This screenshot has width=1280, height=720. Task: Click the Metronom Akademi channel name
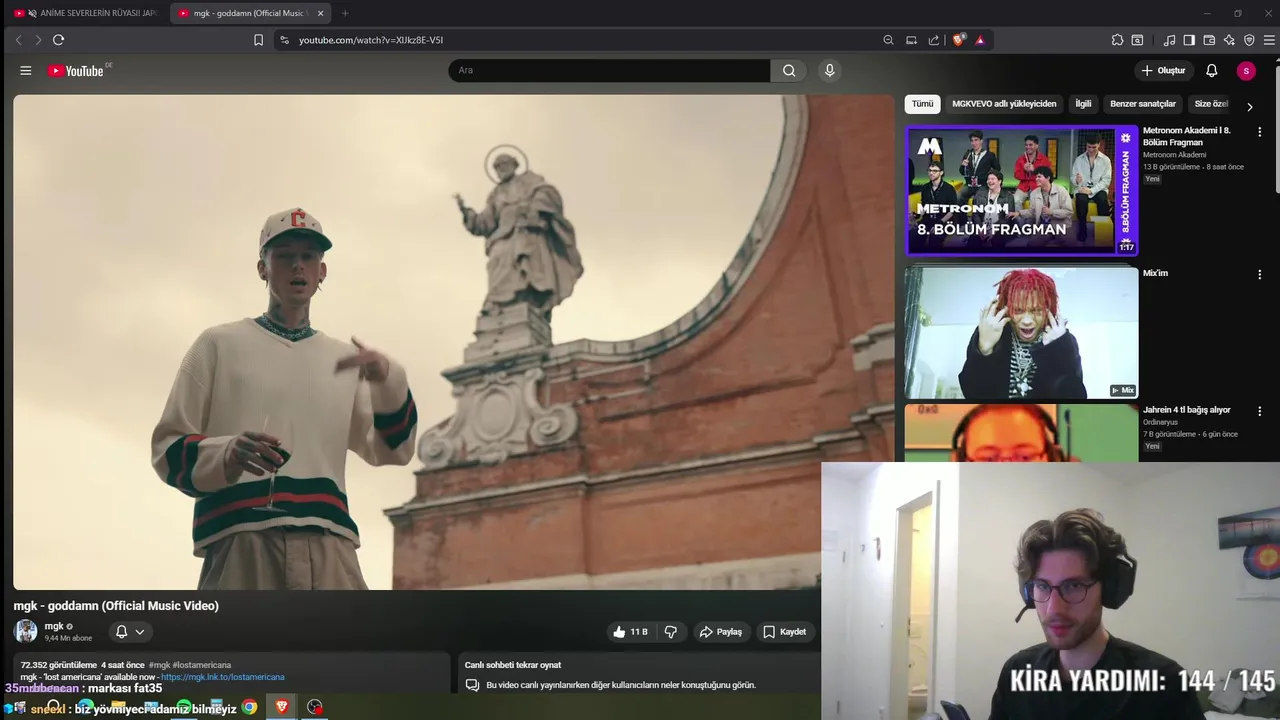(x=1175, y=155)
